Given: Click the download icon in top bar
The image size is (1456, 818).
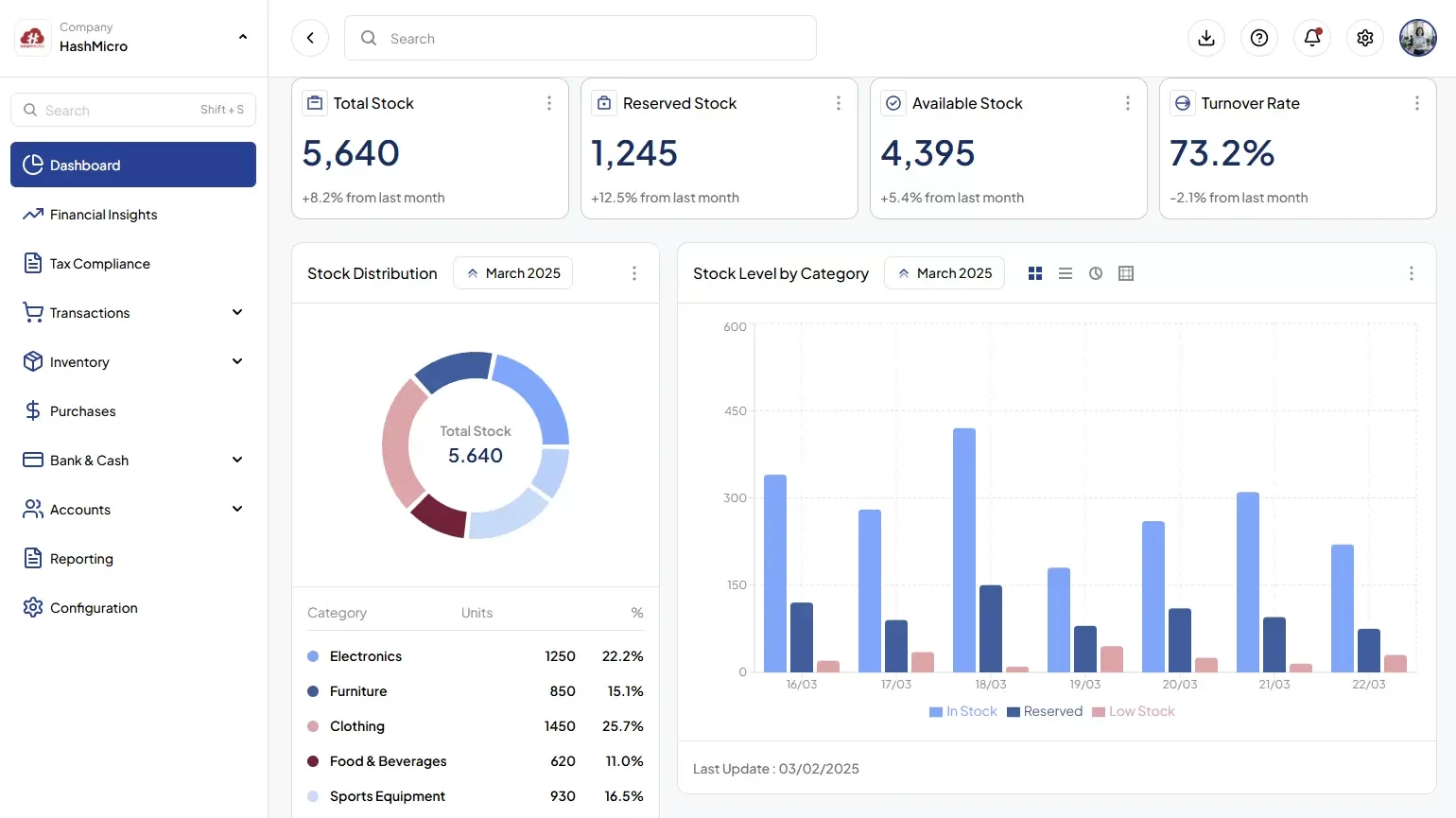Looking at the screenshot, I should click(x=1206, y=38).
